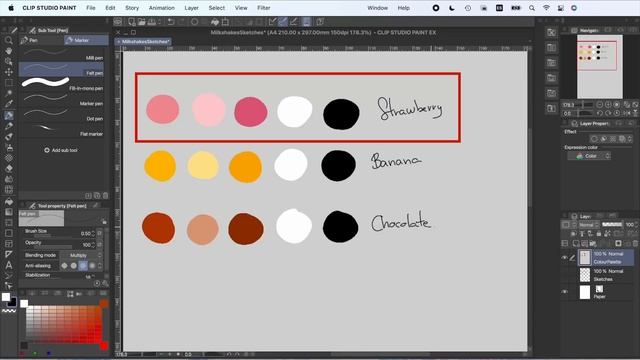Image resolution: width=640 pixels, height=360 pixels.
Task: Open the Expression color dropdown
Action: [x=589, y=156]
